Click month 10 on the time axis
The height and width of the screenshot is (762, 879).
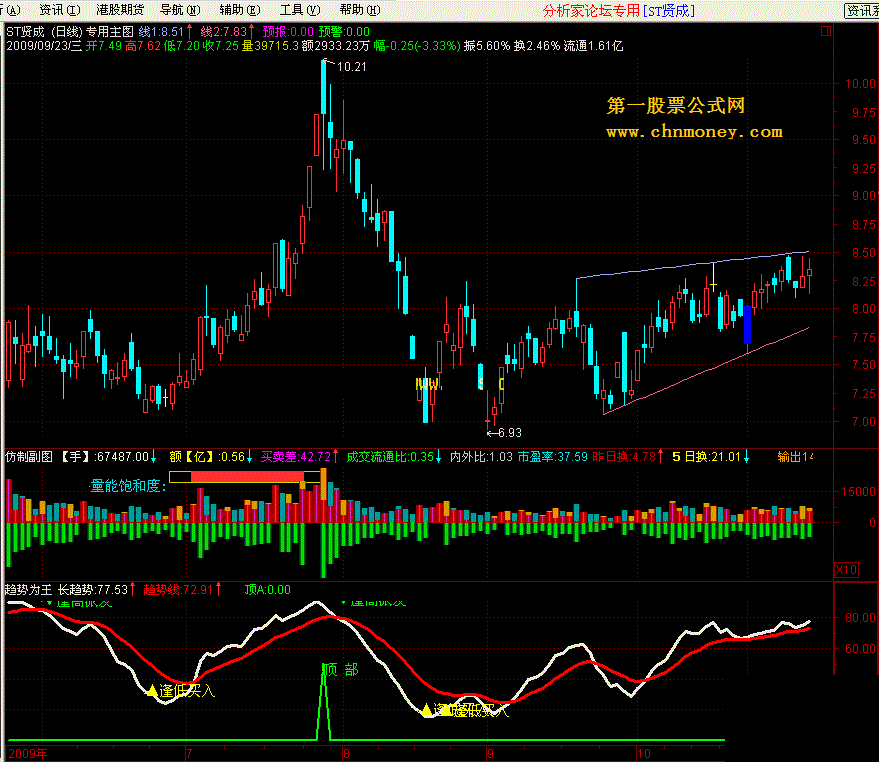(643, 753)
